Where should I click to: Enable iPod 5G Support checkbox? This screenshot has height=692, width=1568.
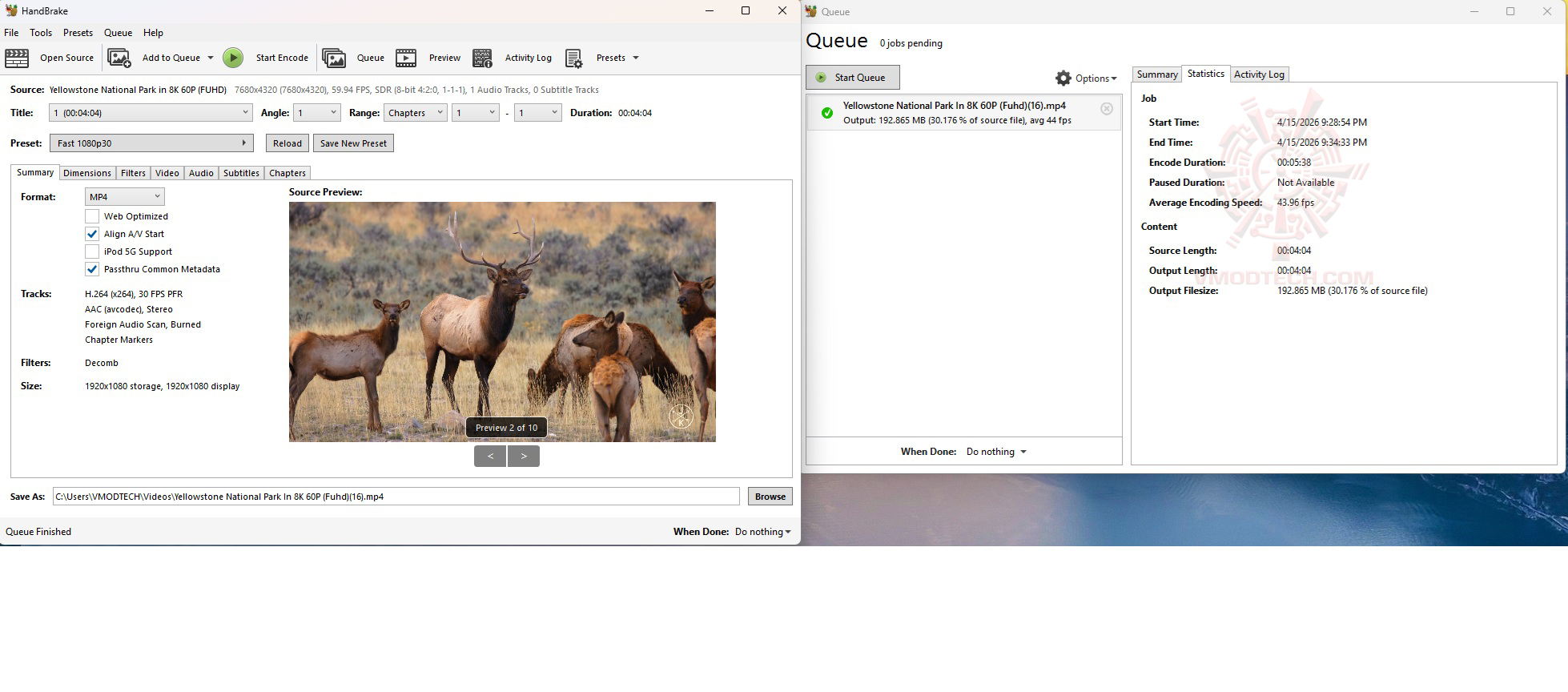pos(92,251)
